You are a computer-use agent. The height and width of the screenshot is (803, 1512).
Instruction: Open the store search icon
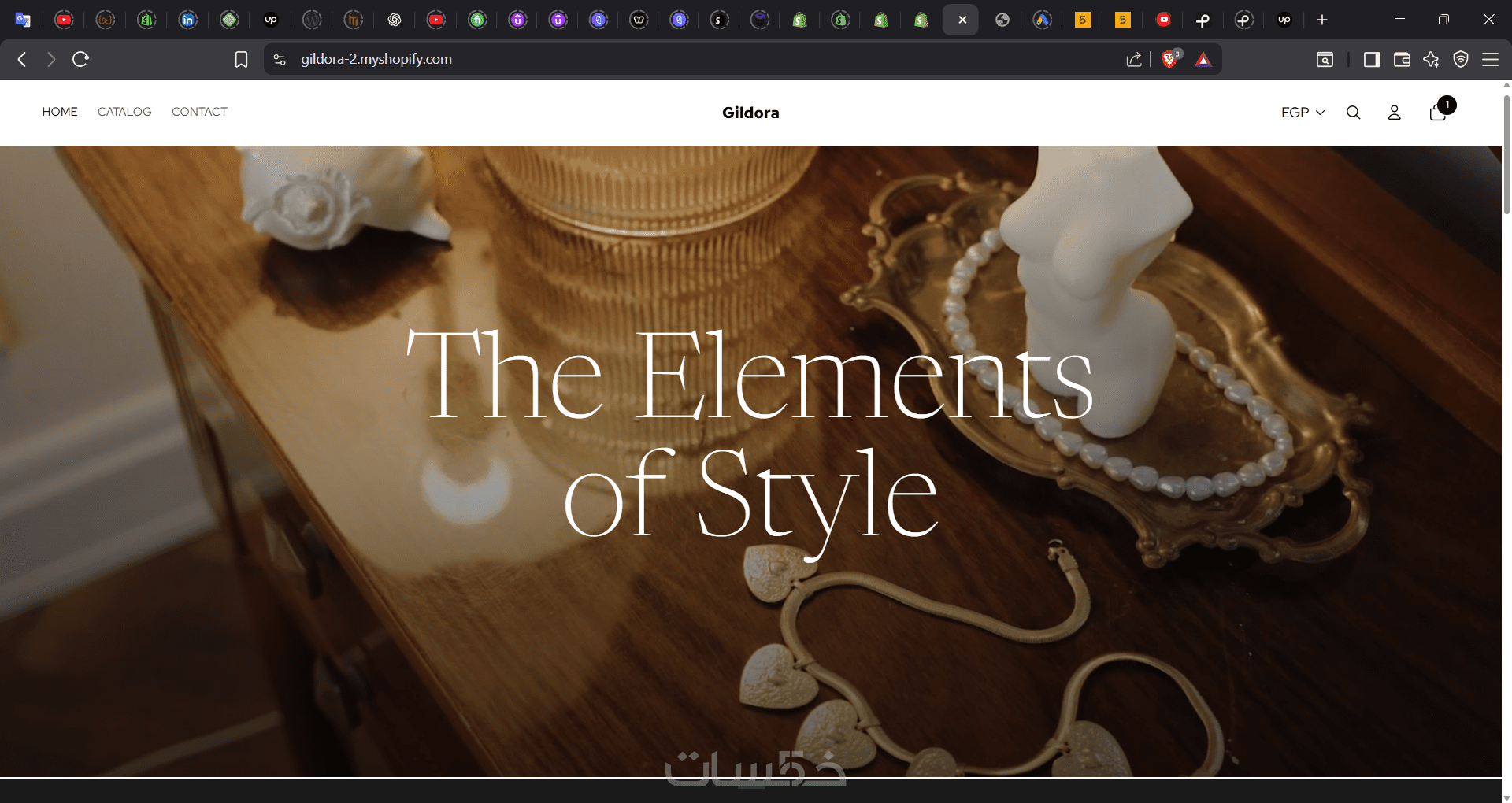pyautogui.click(x=1353, y=113)
